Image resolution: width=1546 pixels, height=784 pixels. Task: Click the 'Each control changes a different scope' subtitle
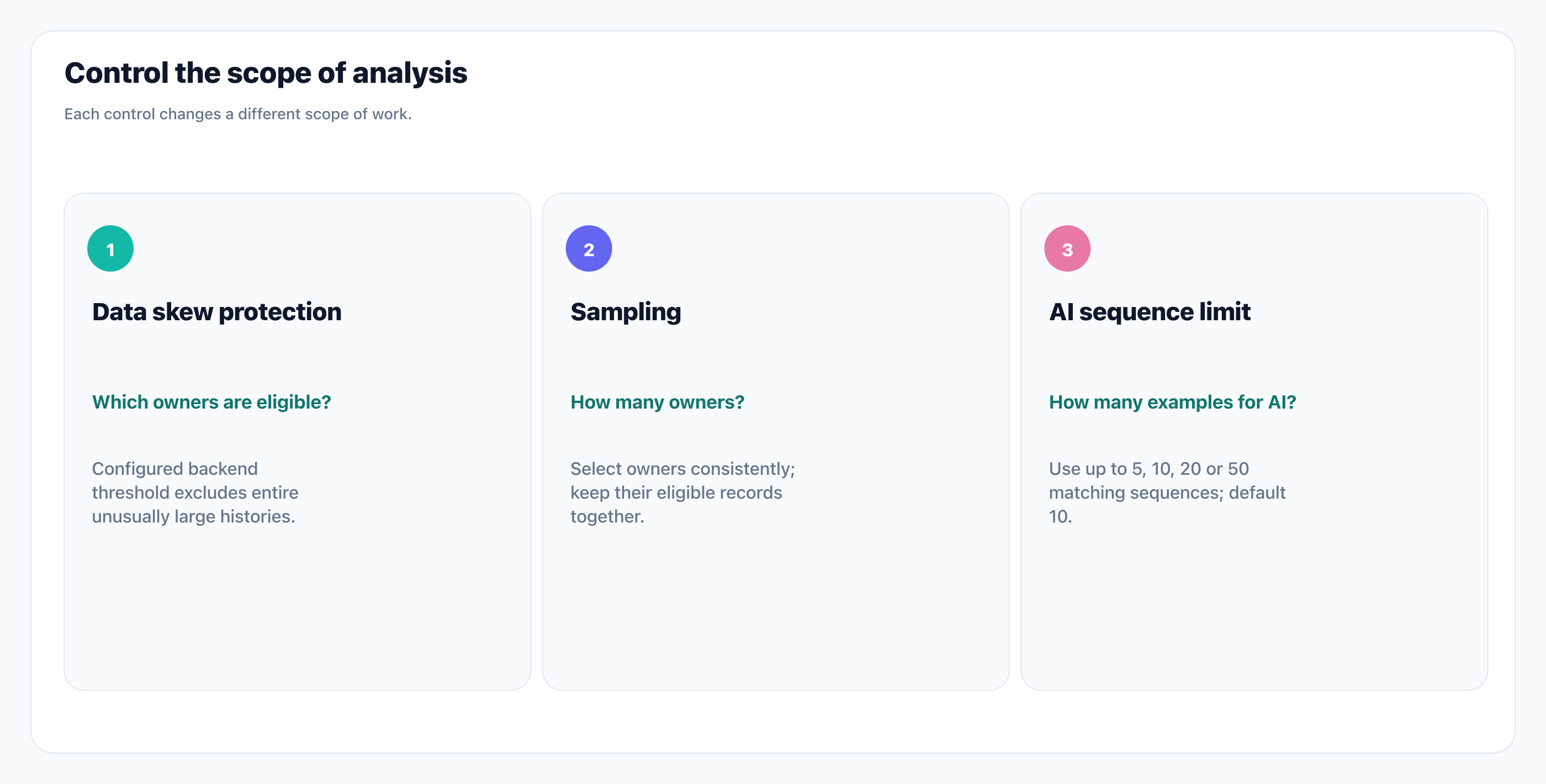click(x=239, y=114)
